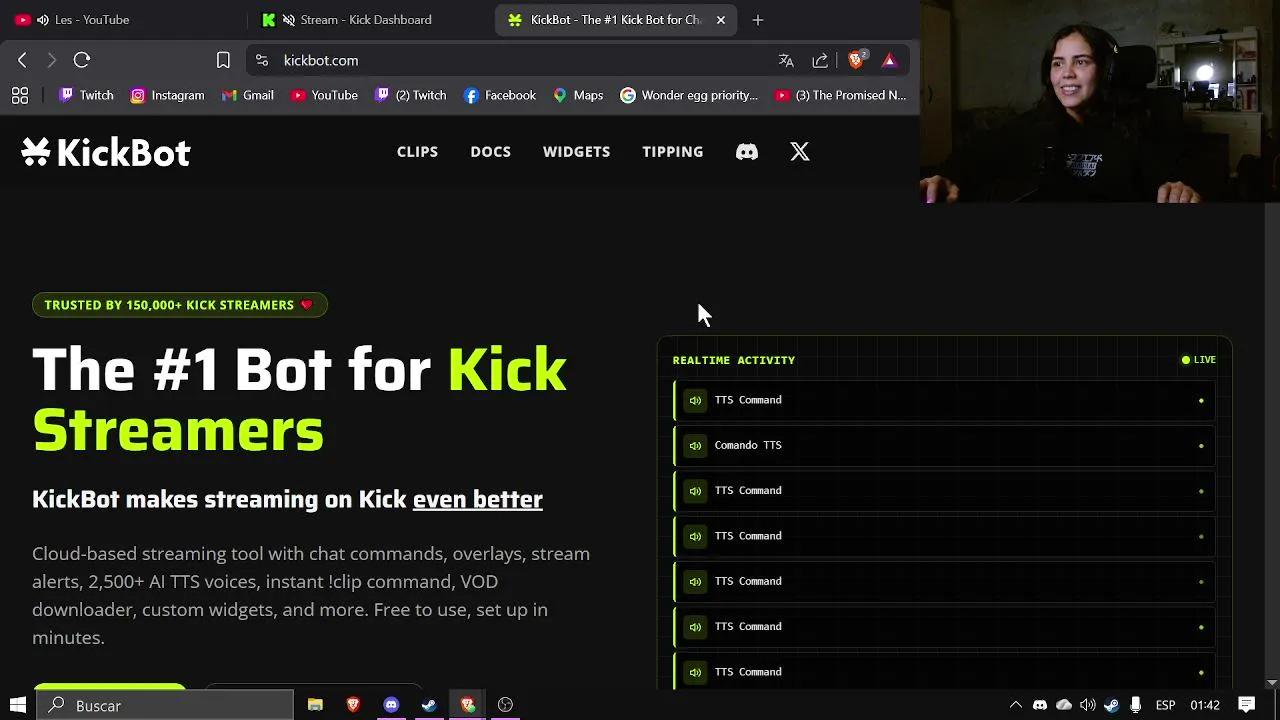Open the Twitch bookmark
The width and height of the screenshot is (1280, 720).
(x=86, y=95)
